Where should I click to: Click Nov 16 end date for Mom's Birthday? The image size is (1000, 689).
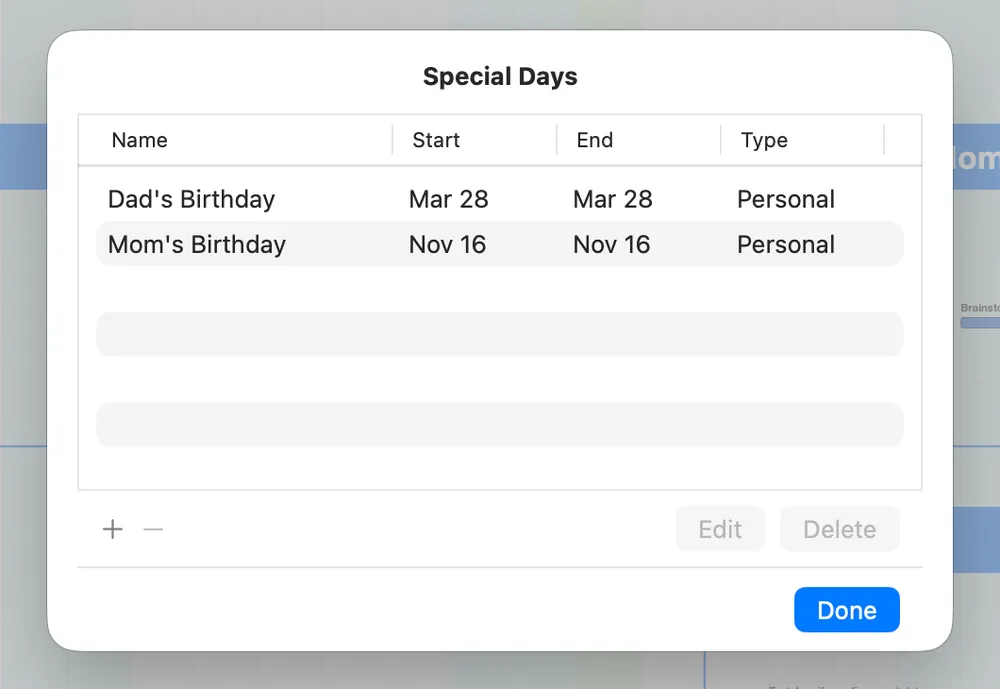pos(612,244)
